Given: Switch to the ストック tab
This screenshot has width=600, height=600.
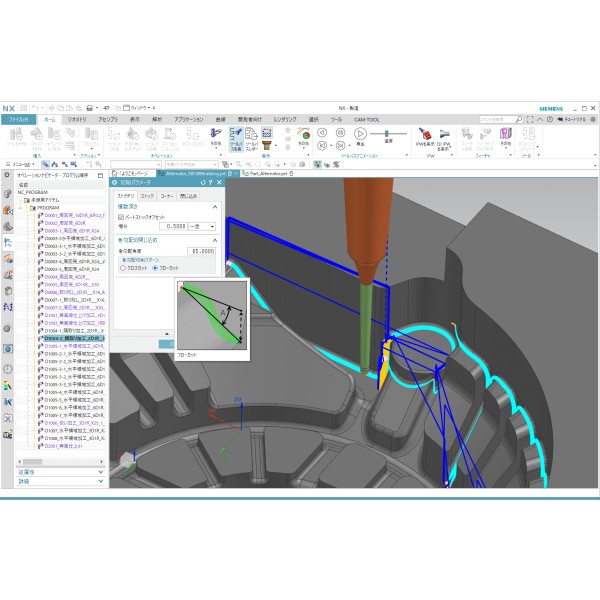Looking at the screenshot, I should [x=147, y=196].
